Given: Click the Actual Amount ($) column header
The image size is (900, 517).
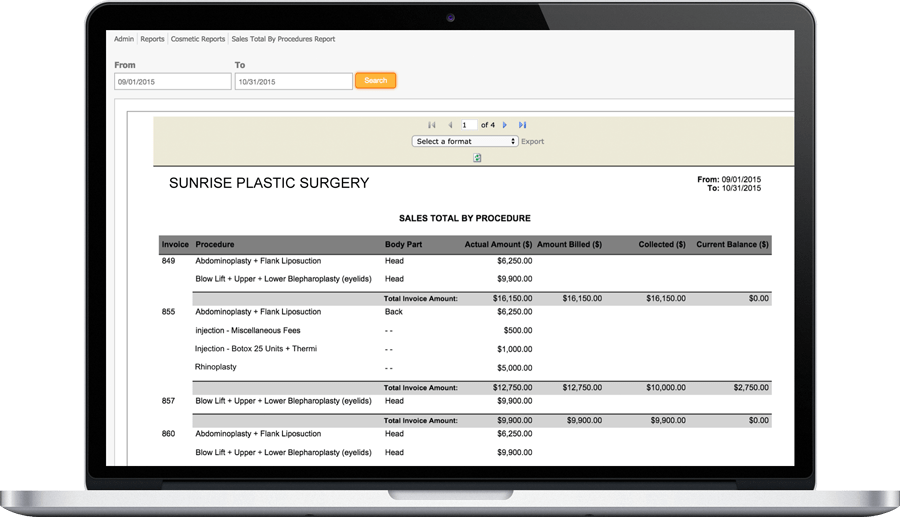Looking at the screenshot, I should coord(498,244).
